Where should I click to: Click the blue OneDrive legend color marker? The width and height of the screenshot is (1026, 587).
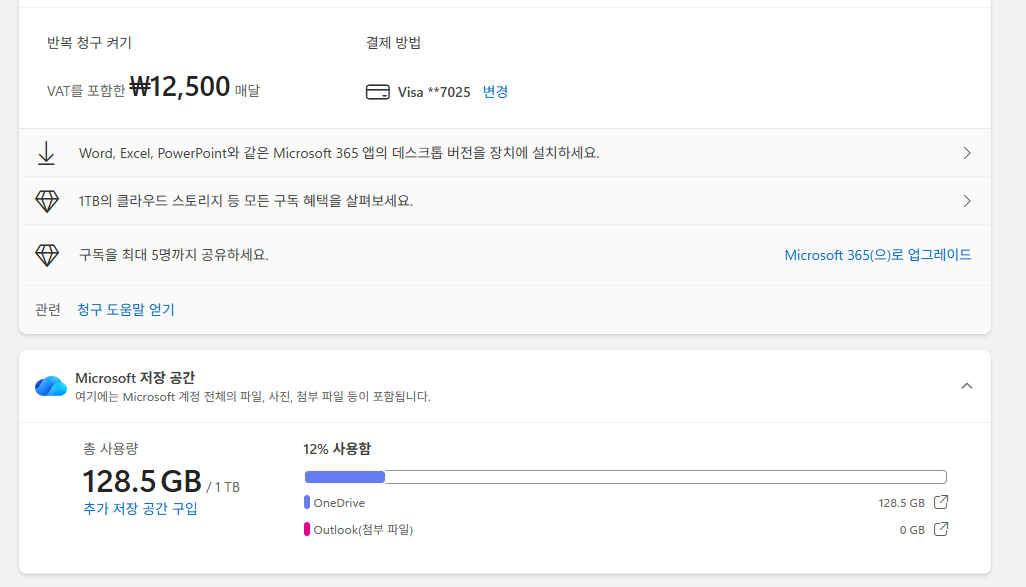(x=307, y=503)
